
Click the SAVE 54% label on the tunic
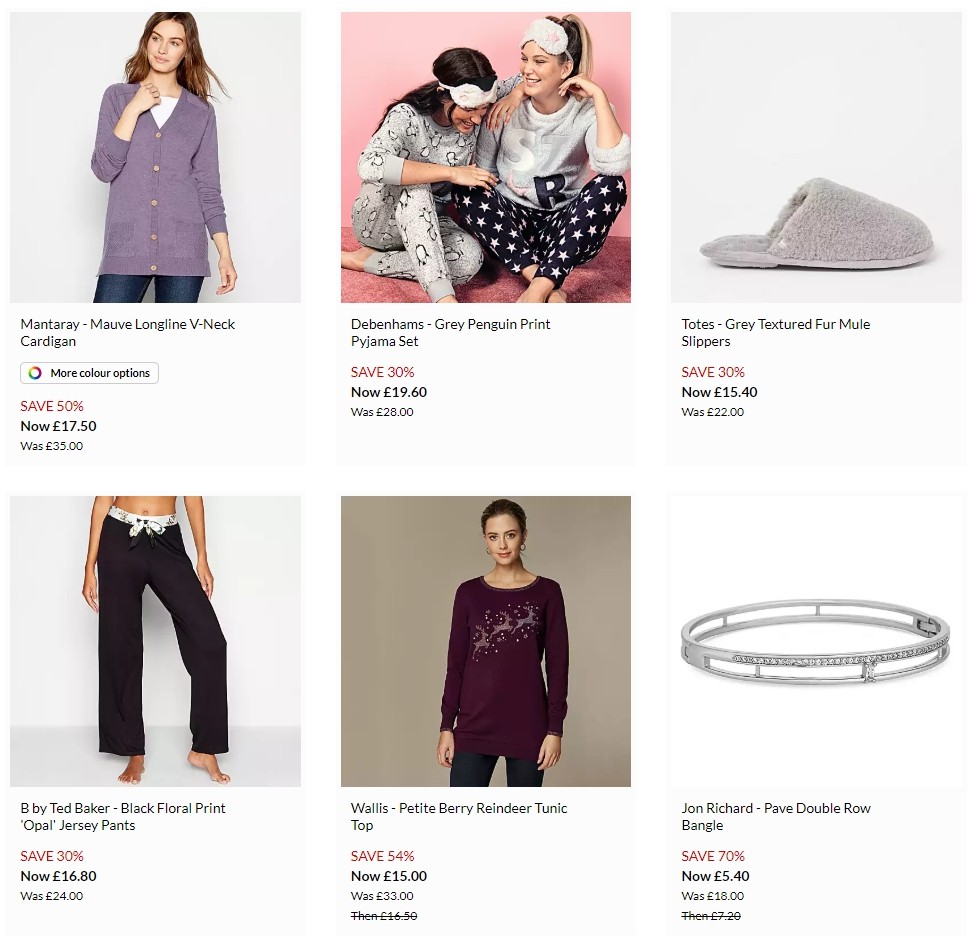coord(381,856)
